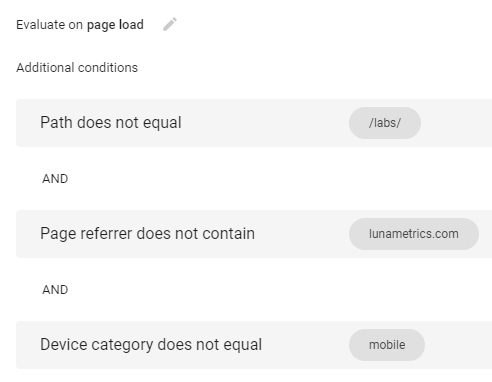Click the words 'Page referrer' in second condition
Image resolution: width=492 pixels, height=382 pixels.
click(86, 233)
